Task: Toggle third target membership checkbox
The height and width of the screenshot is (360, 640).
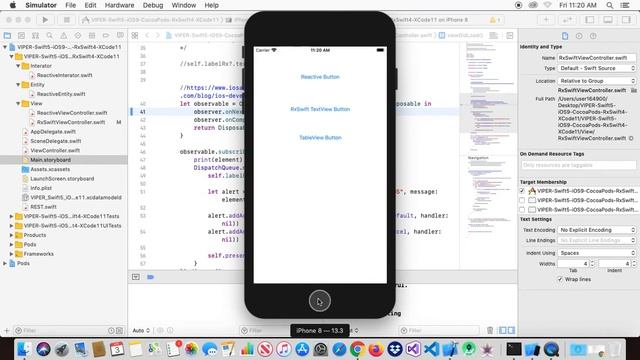Action: click(x=522, y=209)
